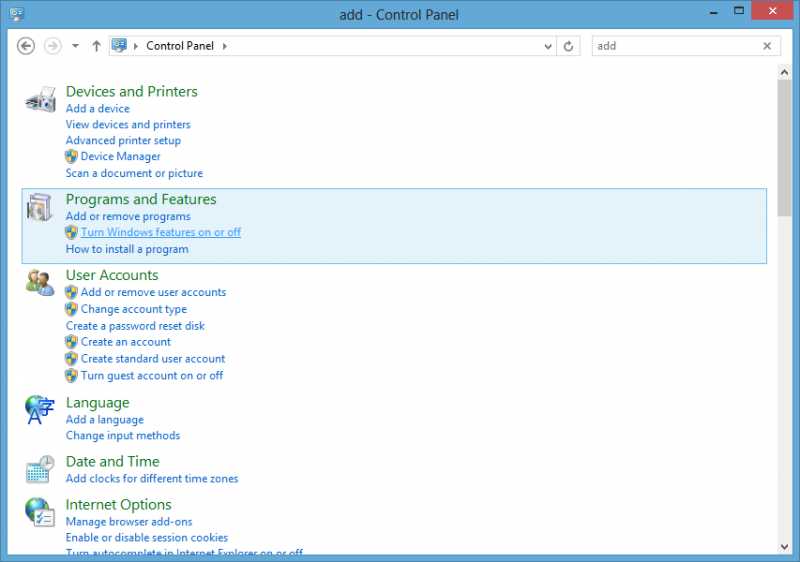800x562 pixels.
Task: Click shield icon beside Create an account
Action: click(71, 342)
